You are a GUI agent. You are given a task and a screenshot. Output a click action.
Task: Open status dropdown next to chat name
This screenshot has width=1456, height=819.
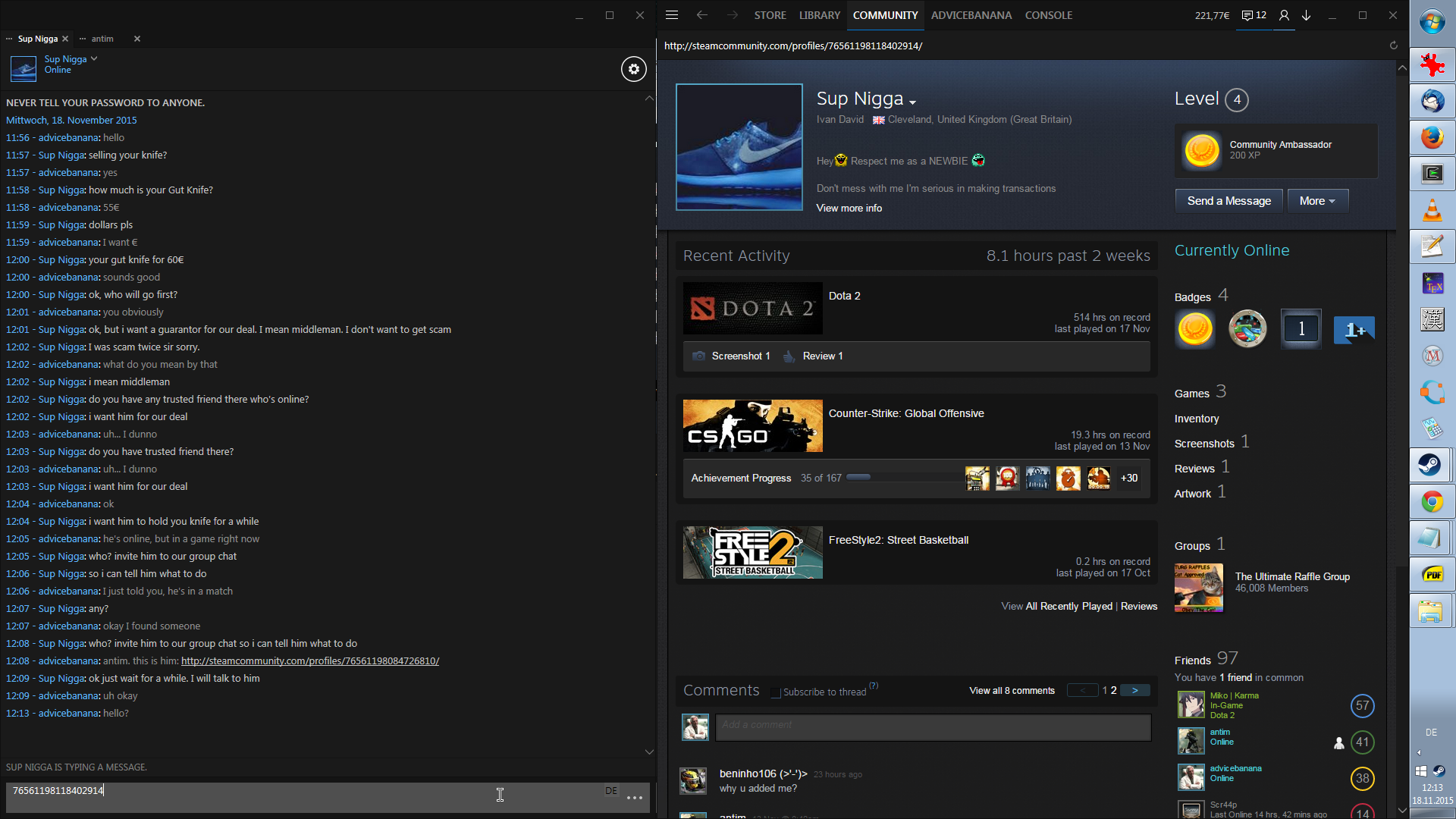[x=94, y=58]
